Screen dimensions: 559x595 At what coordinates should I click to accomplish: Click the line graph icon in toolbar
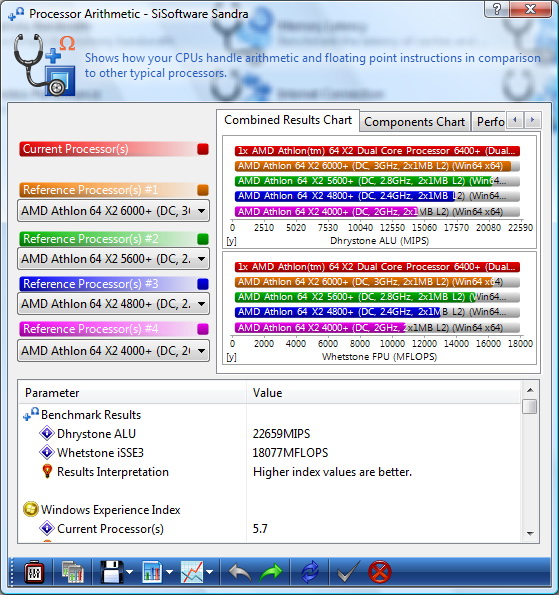click(x=192, y=572)
